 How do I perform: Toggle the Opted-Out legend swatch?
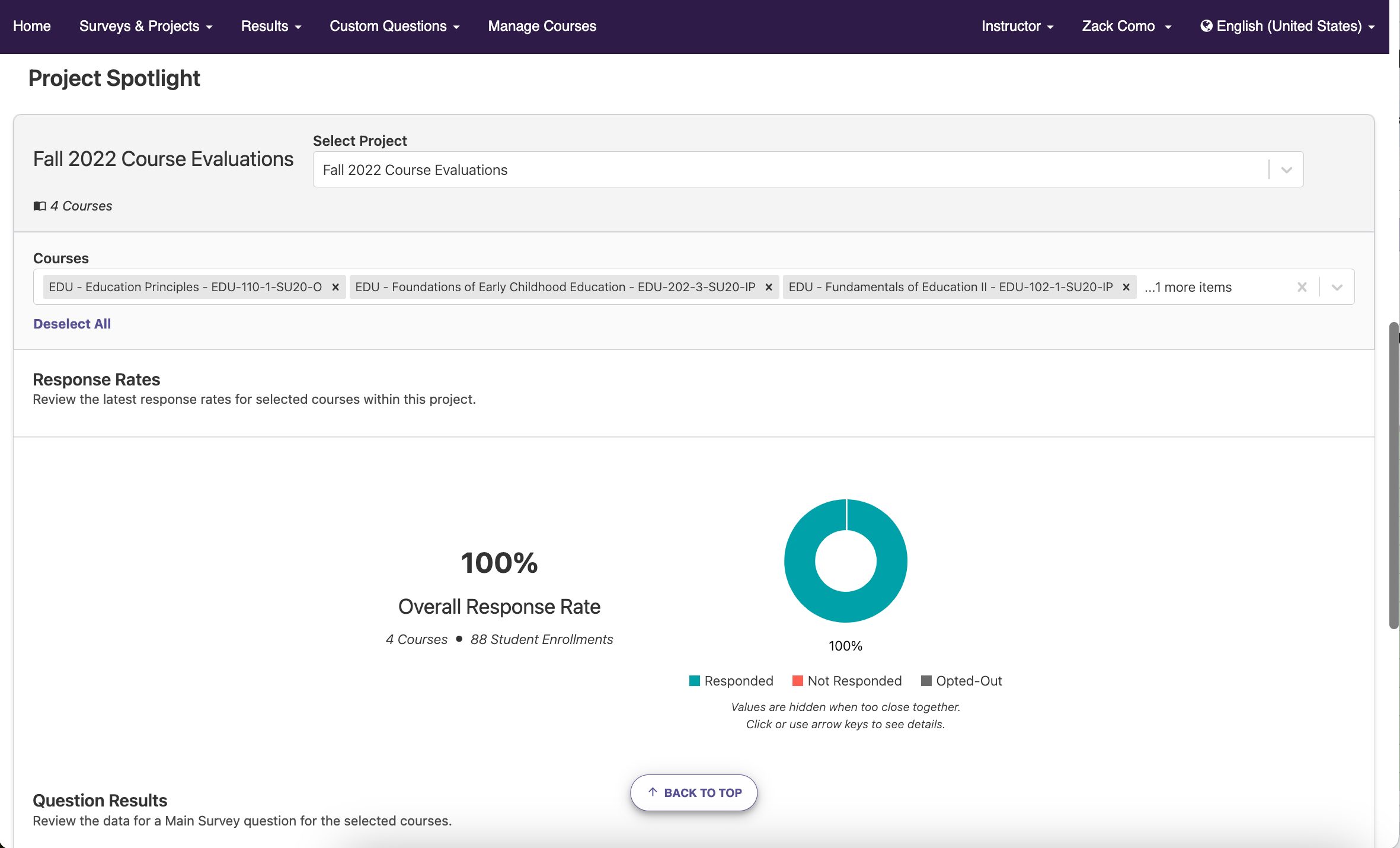926,681
